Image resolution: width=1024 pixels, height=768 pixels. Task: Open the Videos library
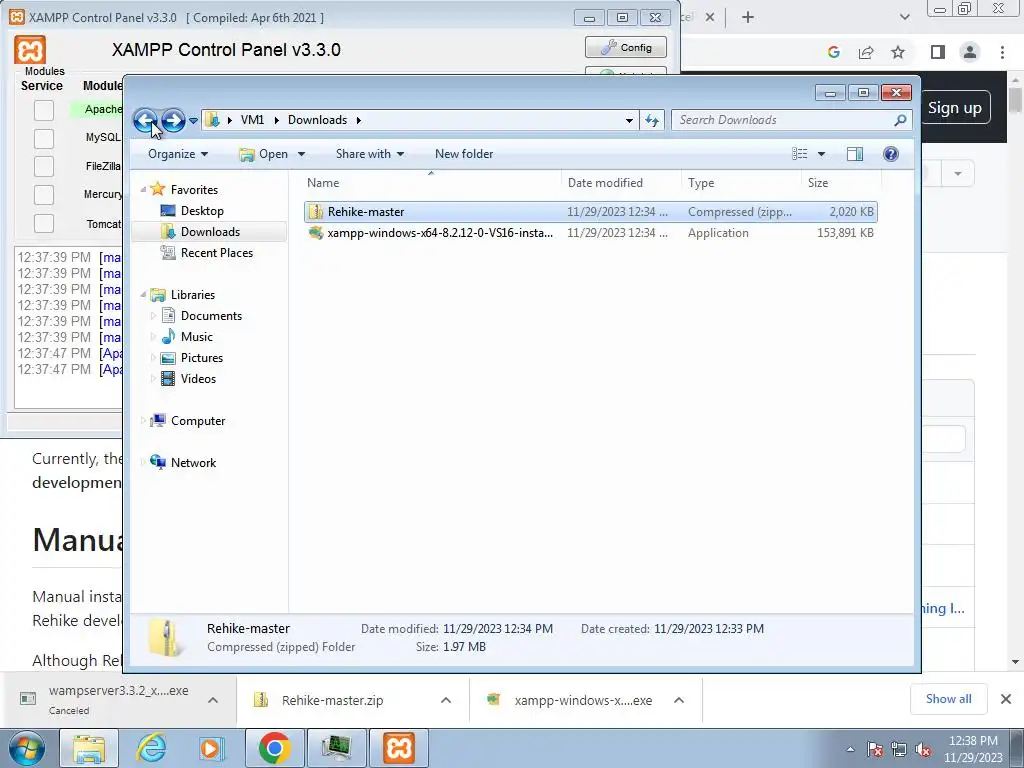(x=198, y=379)
